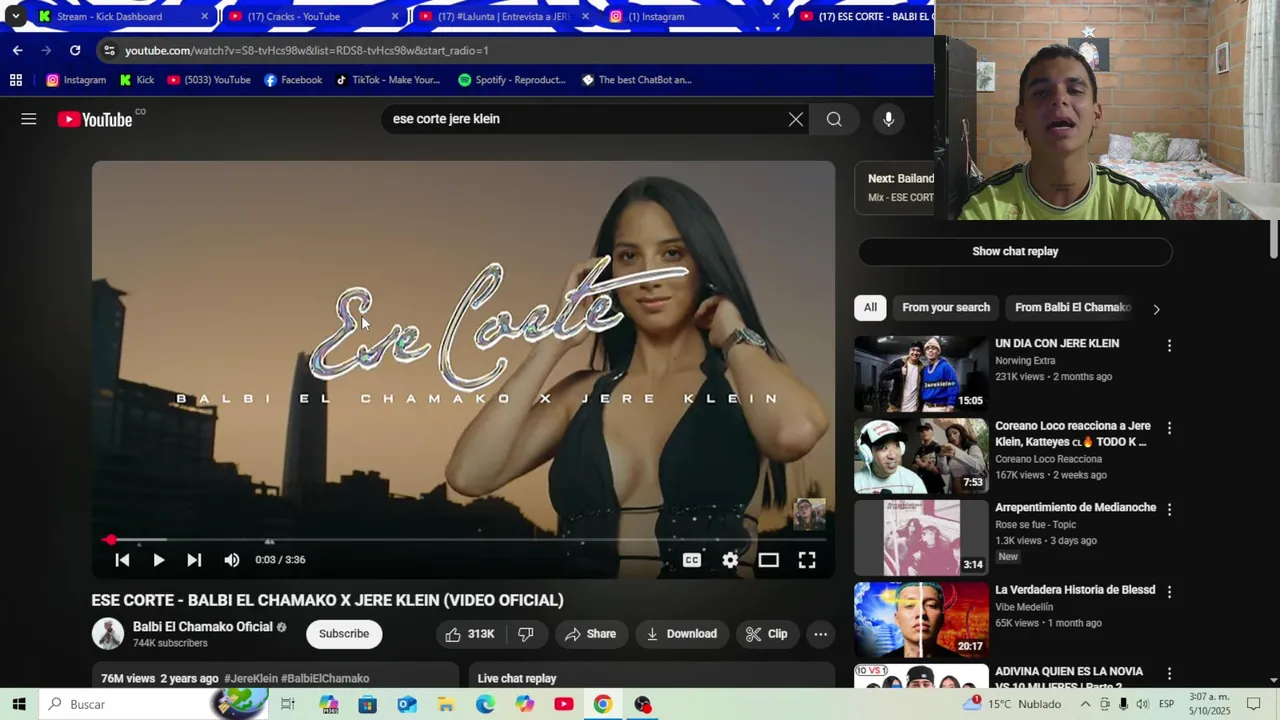Open the Windows Start menu
Screen dimensions: 1280x720
(x=19, y=704)
